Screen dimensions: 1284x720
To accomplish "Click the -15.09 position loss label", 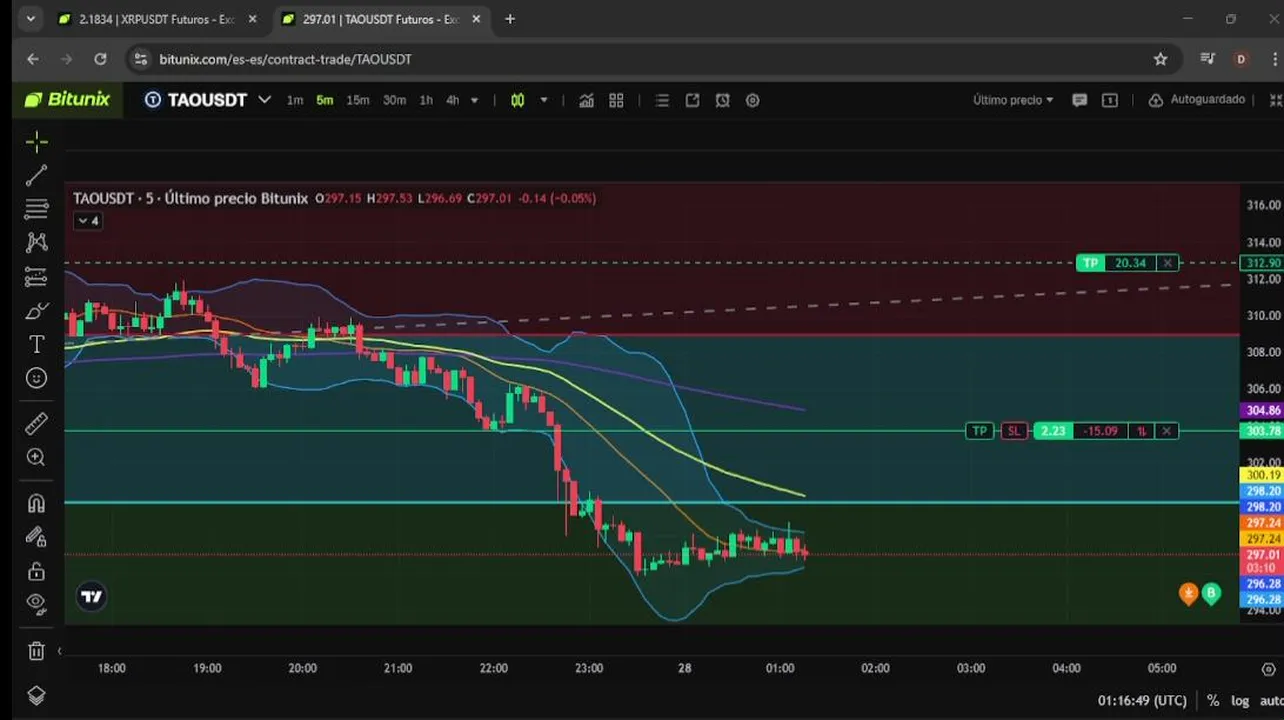I will point(1101,431).
